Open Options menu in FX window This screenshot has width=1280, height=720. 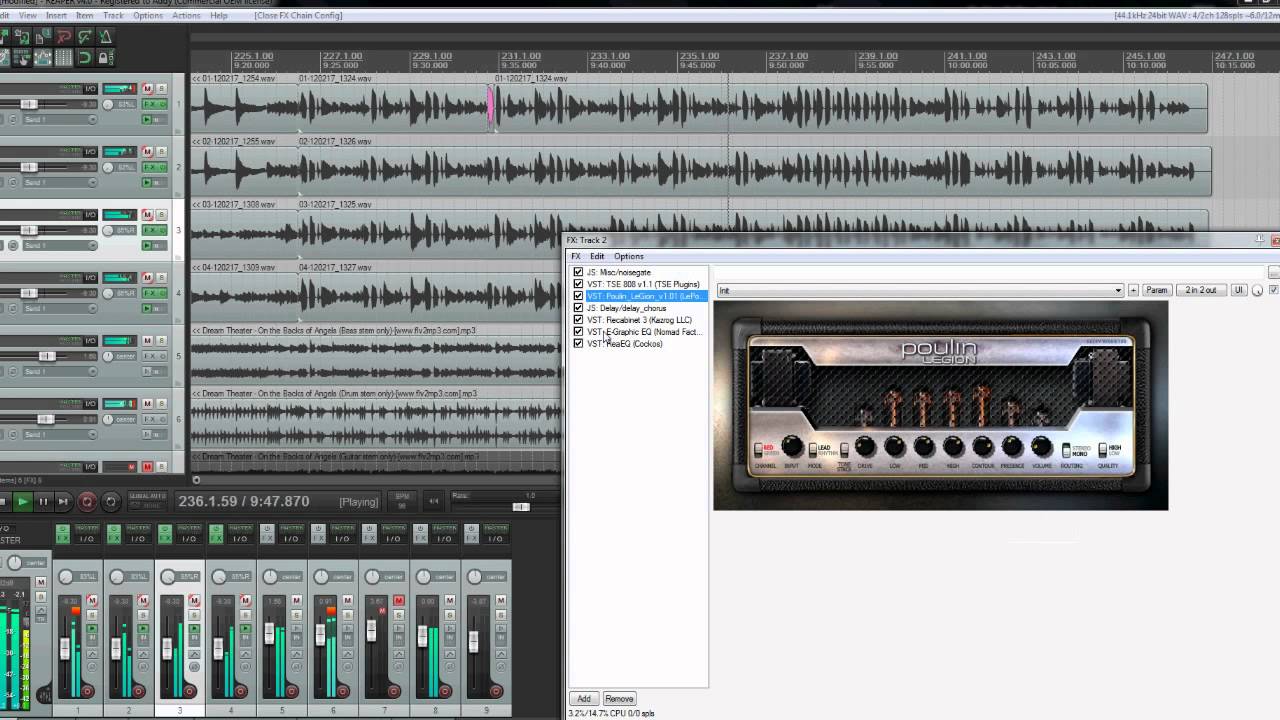coord(629,257)
